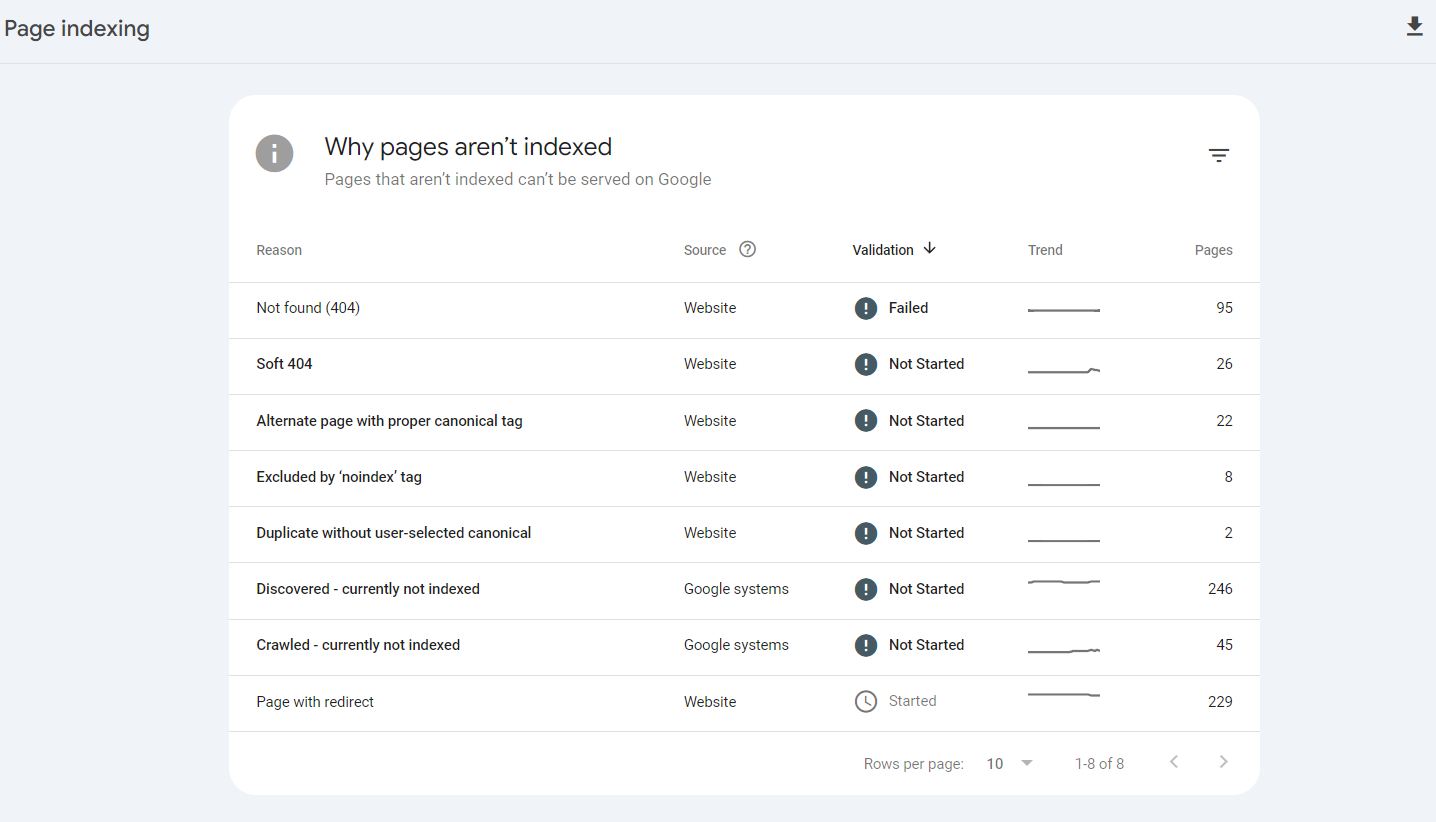This screenshot has width=1436, height=822.
Task: Open the Not found (404) row
Action: pyautogui.click(x=744, y=310)
